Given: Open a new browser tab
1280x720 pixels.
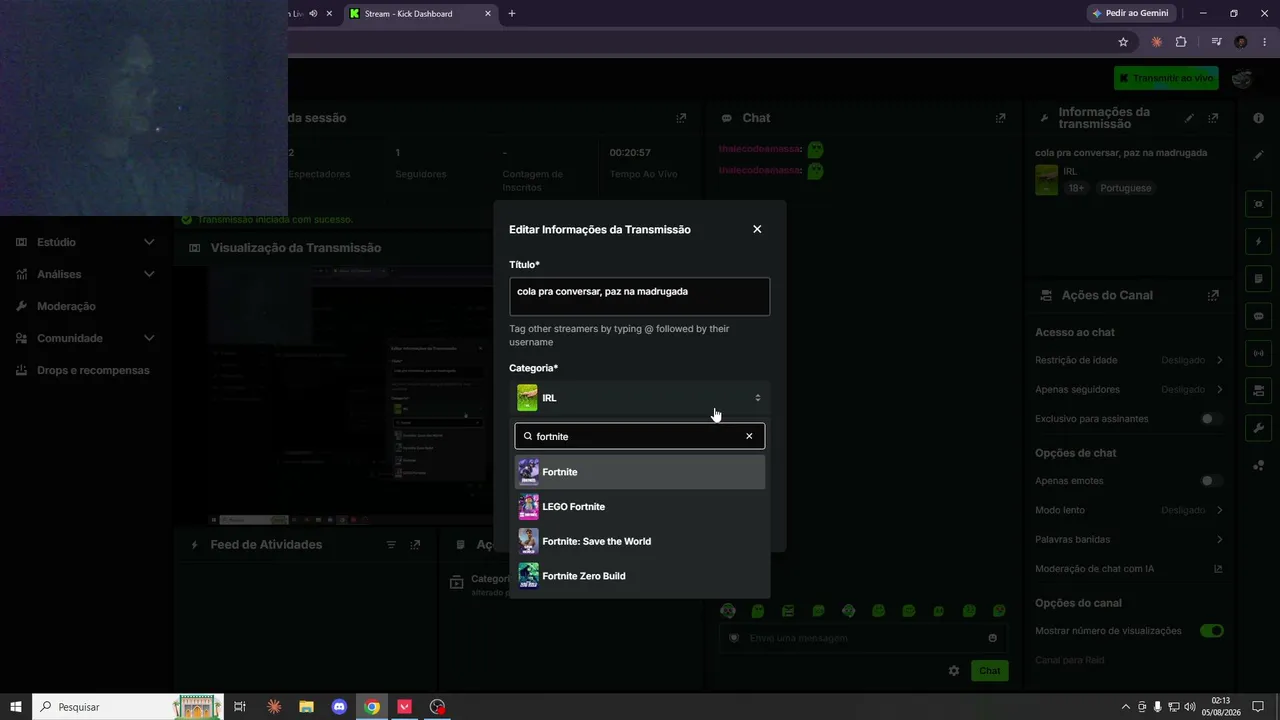Looking at the screenshot, I should pos(512,14).
